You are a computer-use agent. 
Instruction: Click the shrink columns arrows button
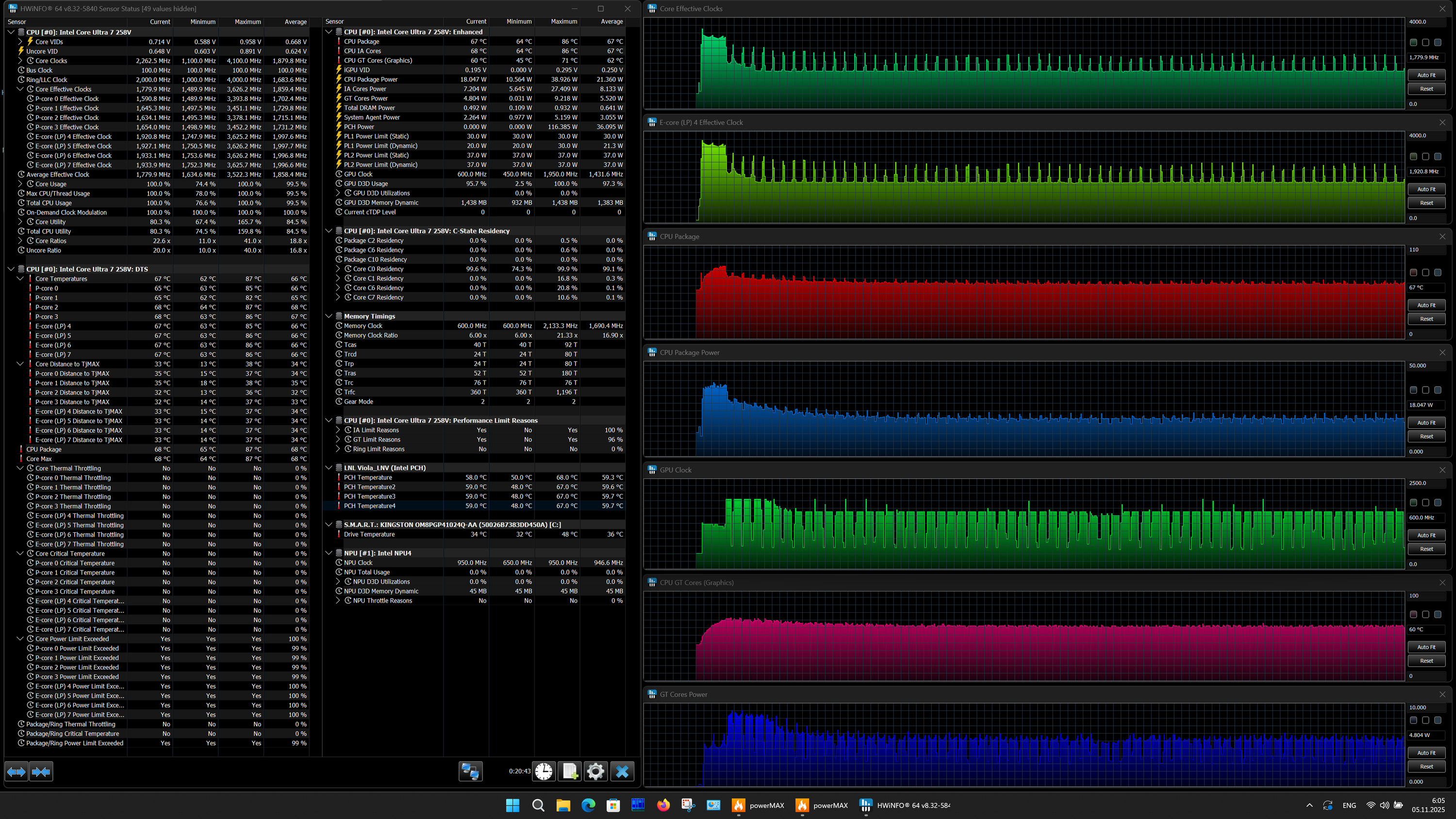41,771
